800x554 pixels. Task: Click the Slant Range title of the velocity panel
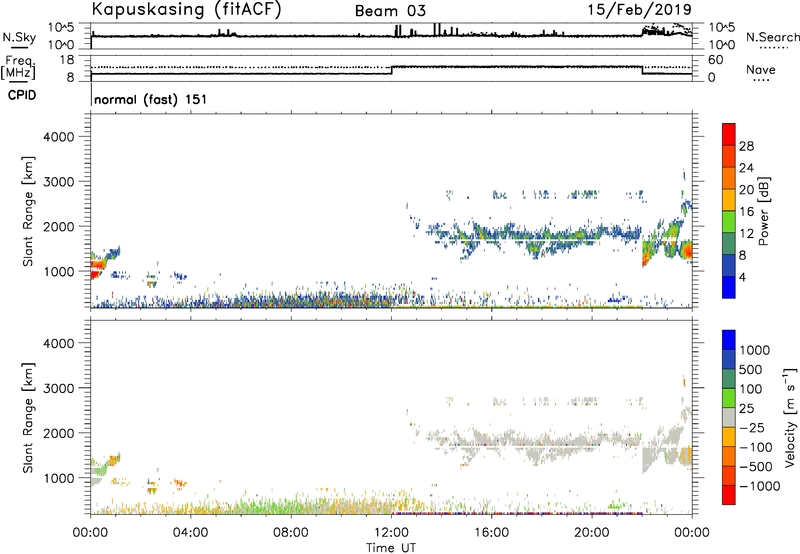pos(28,418)
